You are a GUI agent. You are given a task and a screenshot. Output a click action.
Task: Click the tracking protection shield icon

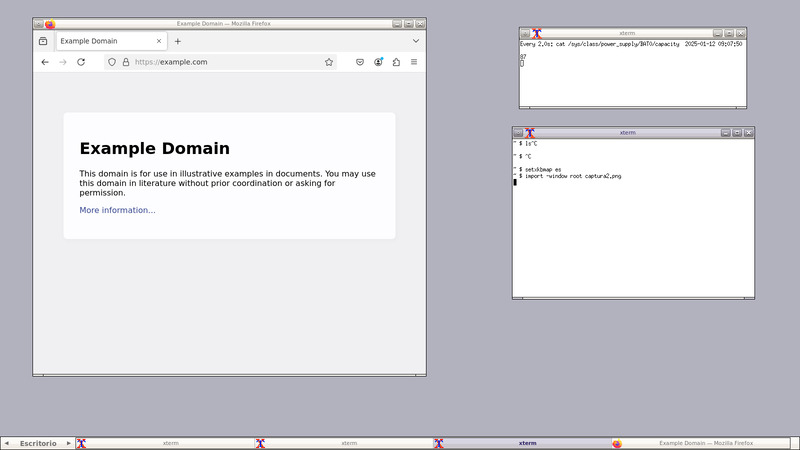click(112, 62)
